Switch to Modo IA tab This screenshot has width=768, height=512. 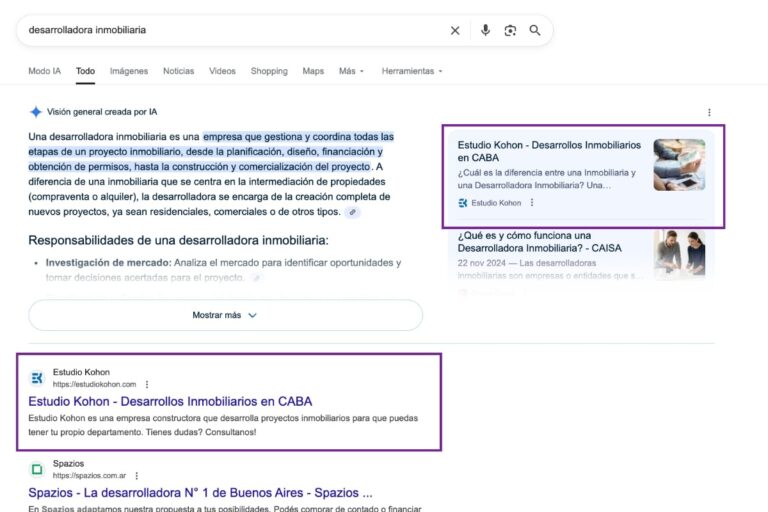pyautogui.click(x=45, y=71)
